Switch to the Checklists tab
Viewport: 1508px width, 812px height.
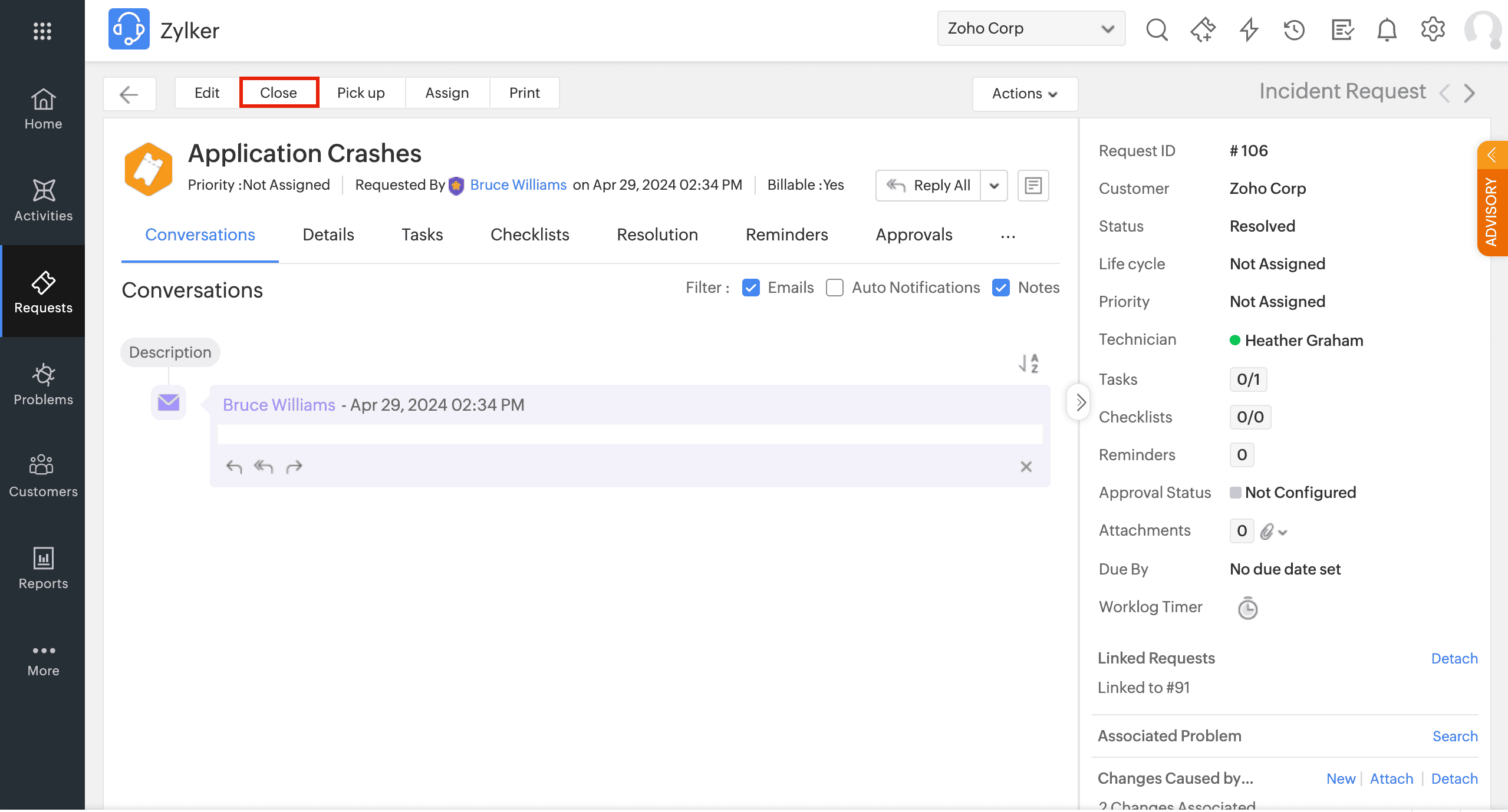pyautogui.click(x=529, y=235)
